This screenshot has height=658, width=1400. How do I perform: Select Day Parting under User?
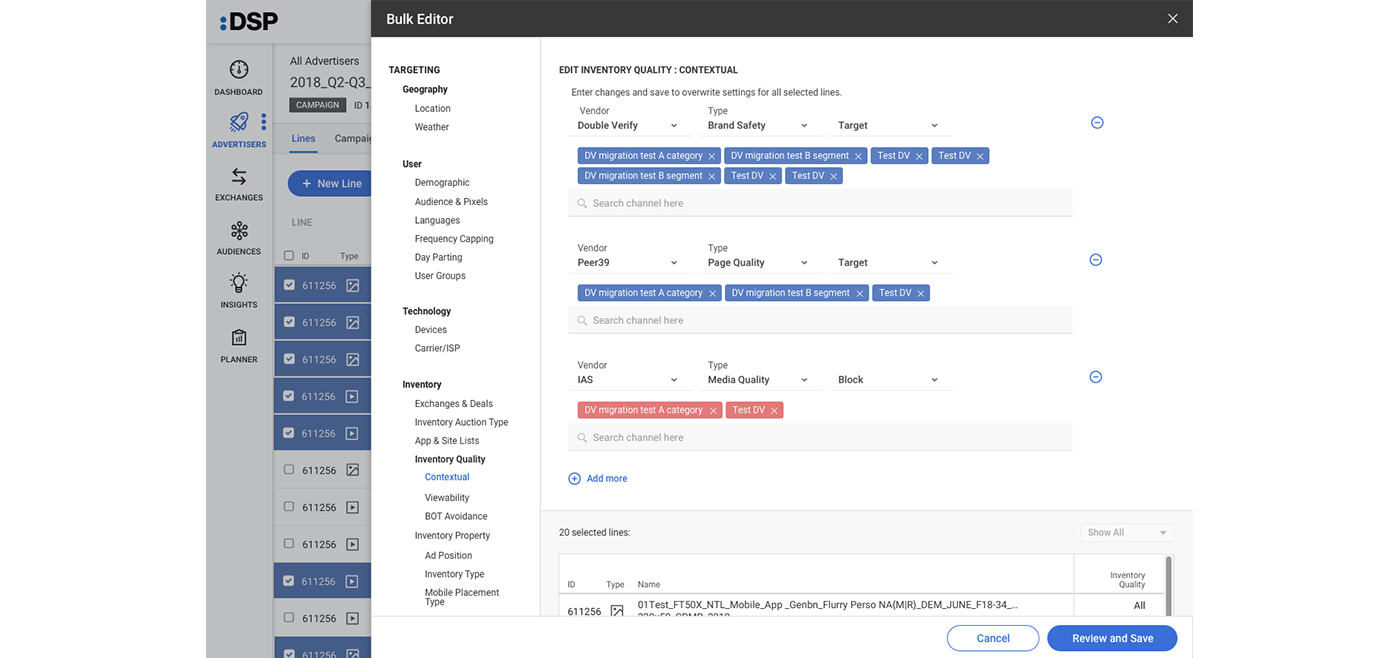[x=439, y=258]
